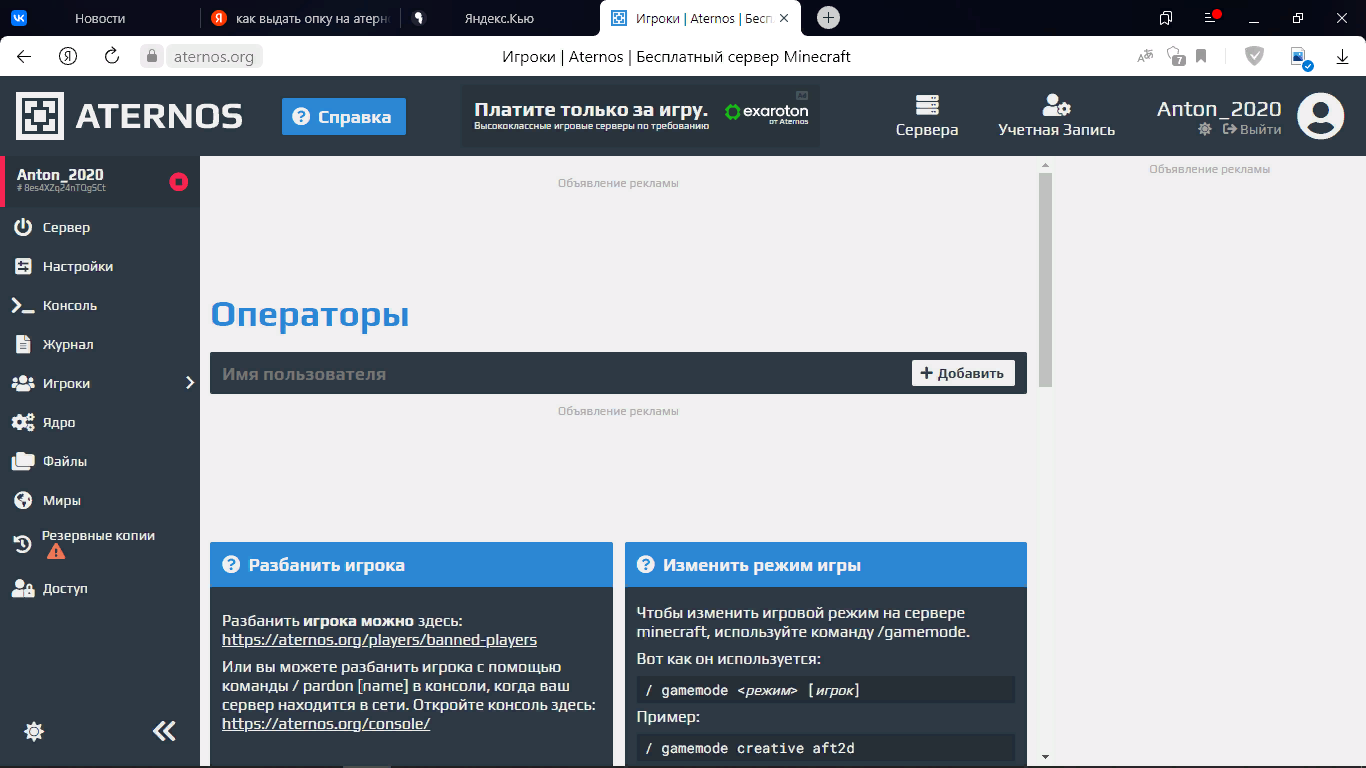
Task: Click the folder icon beside Файлы
Action: point(23,461)
